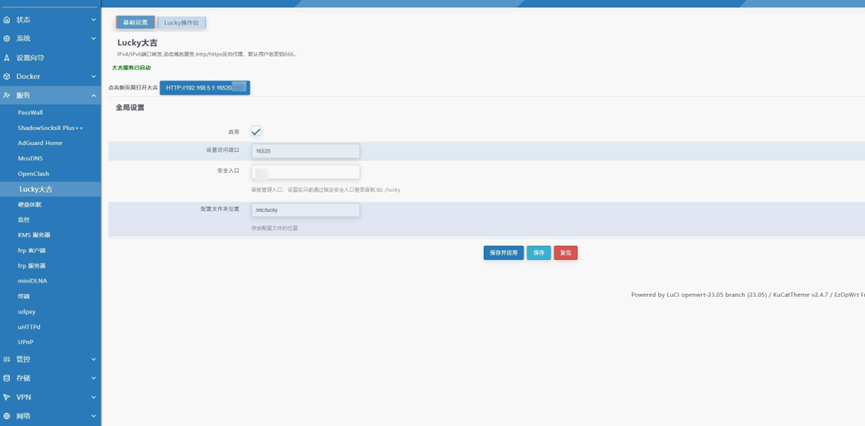Select the 基础设置 tab
The height and width of the screenshot is (426, 865).
point(135,22)
